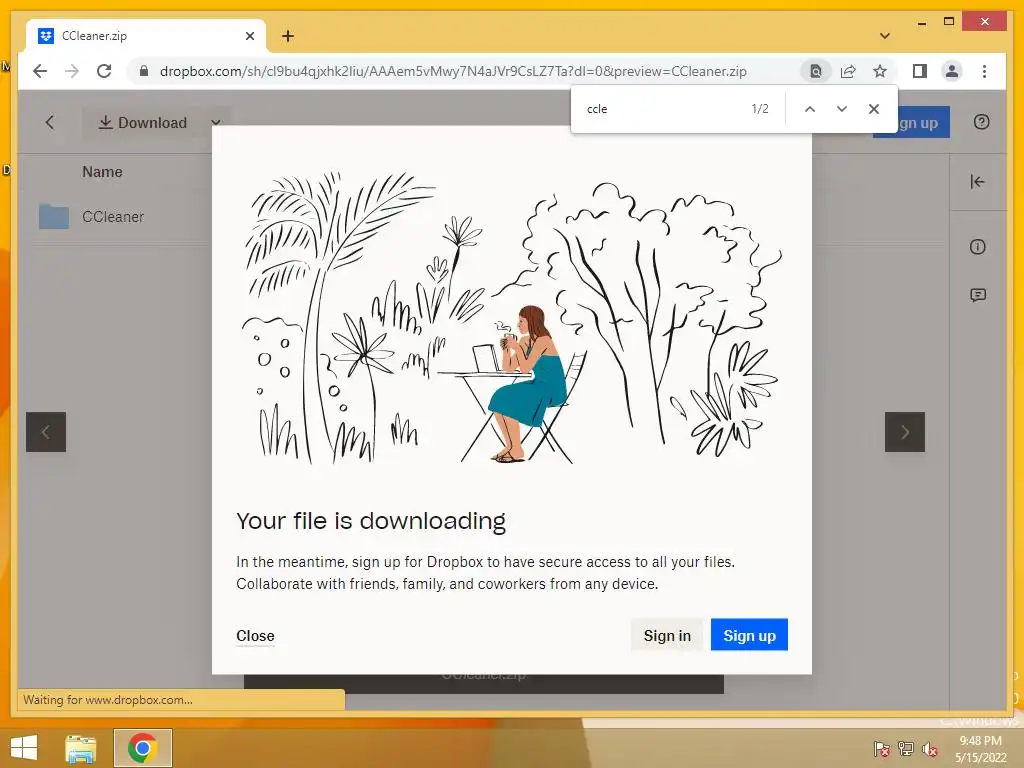This screenshot has height=768, width=1024.
Task: Open the Chrome profile avatar
Action: tap(952, 71)
